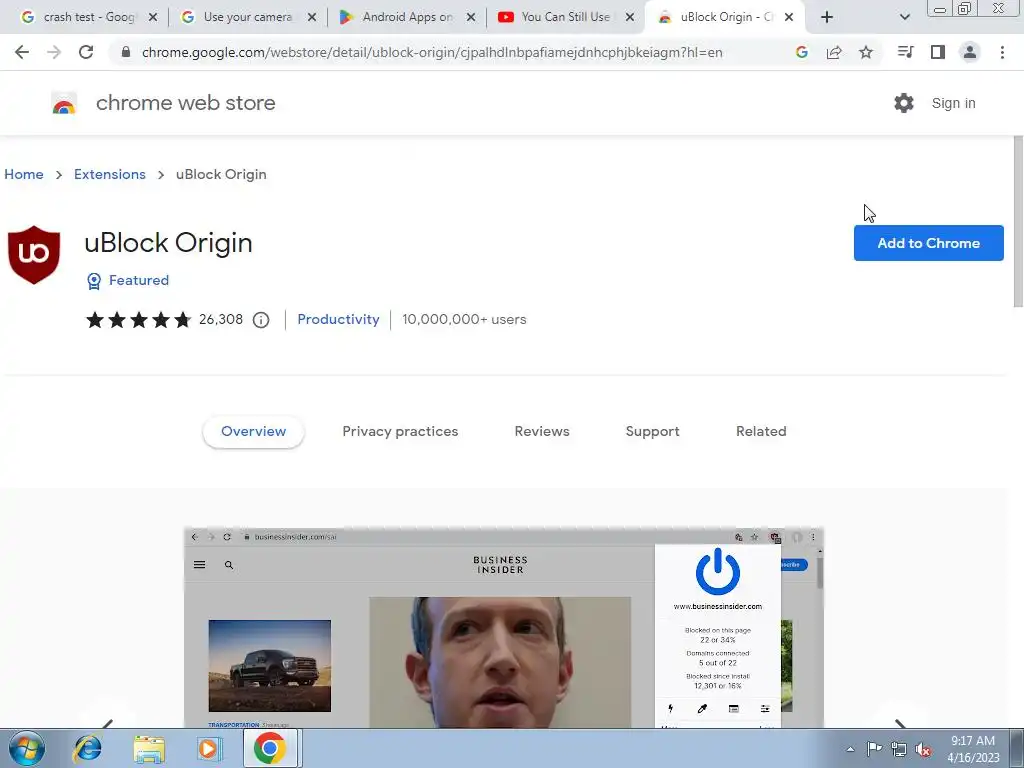Go back using the browser back arrow
The image size is (1024, 768).
[x=22, y=52]
